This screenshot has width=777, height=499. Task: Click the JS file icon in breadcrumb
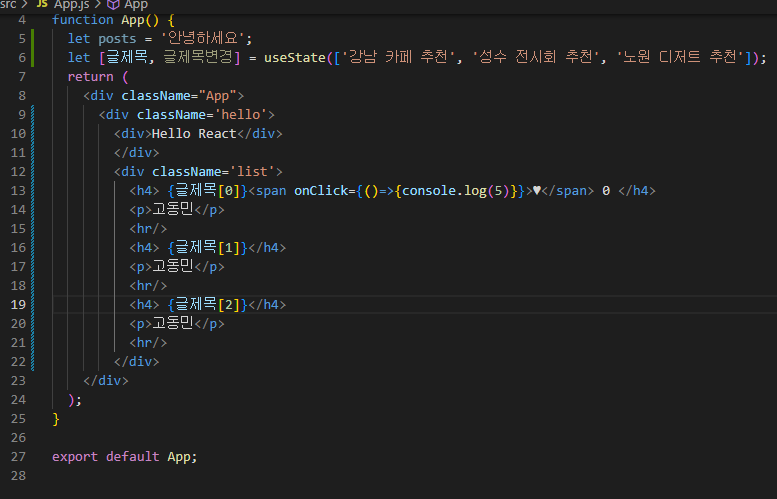coord(42,4)
